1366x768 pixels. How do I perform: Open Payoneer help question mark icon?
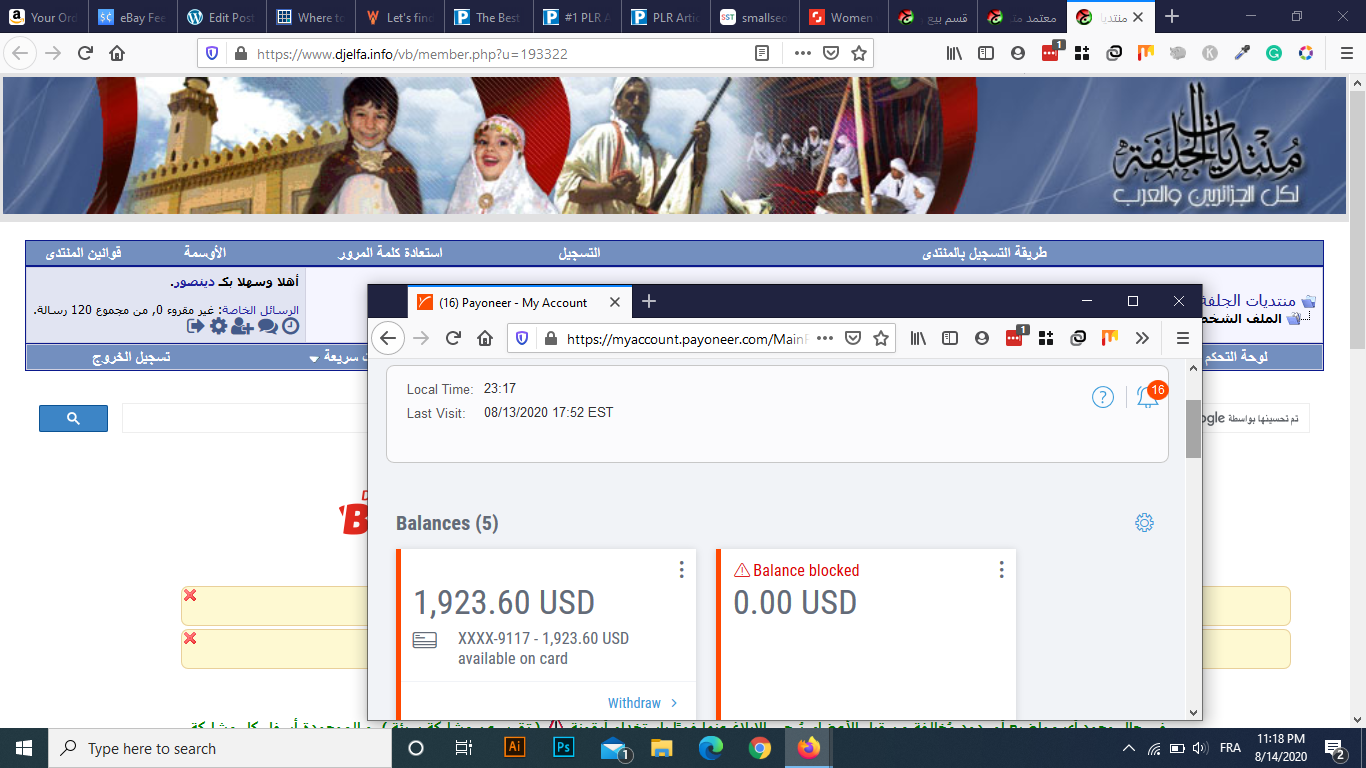(x=1102, y=398)
